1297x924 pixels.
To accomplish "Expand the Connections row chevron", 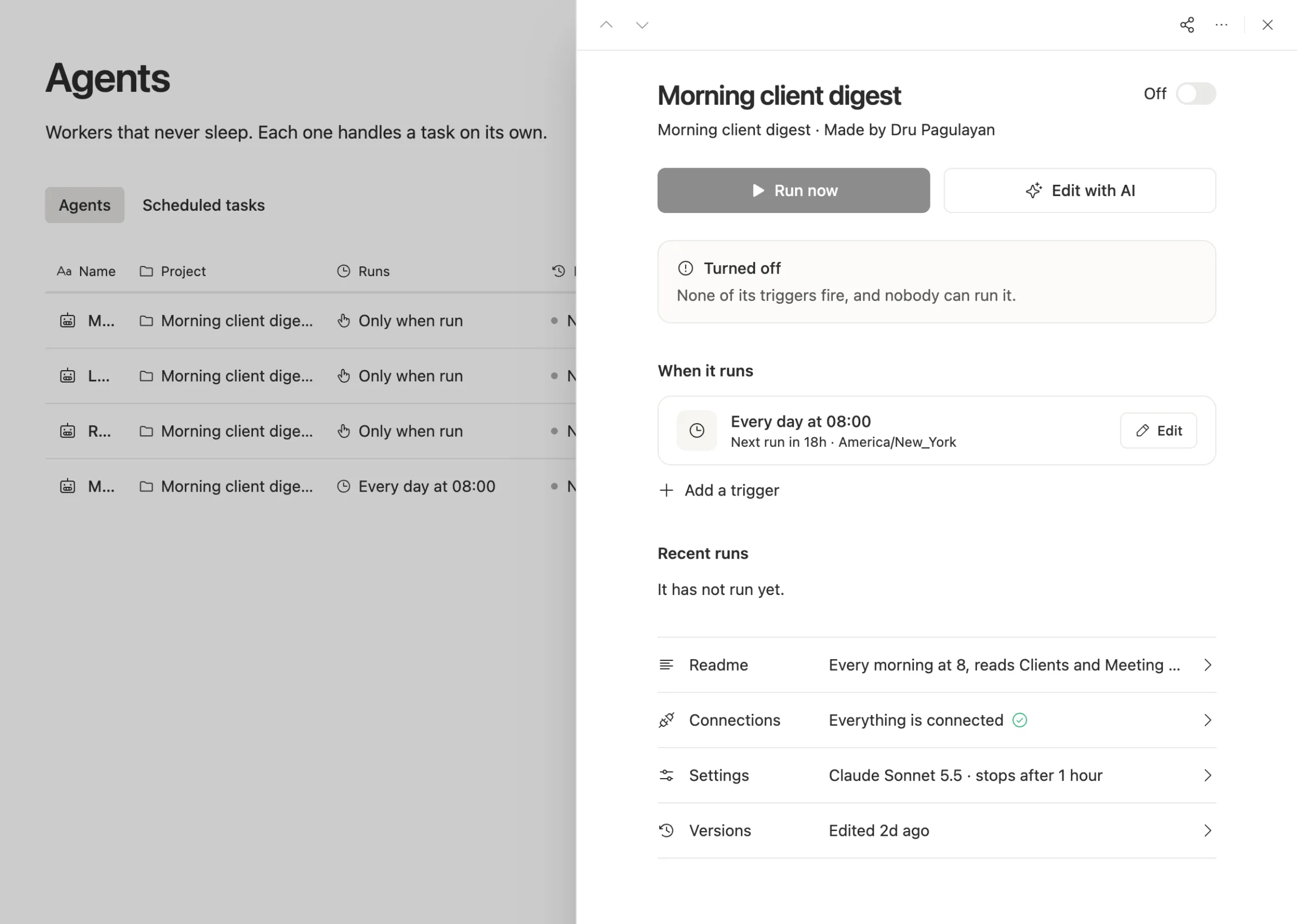I will point(1207,720).
